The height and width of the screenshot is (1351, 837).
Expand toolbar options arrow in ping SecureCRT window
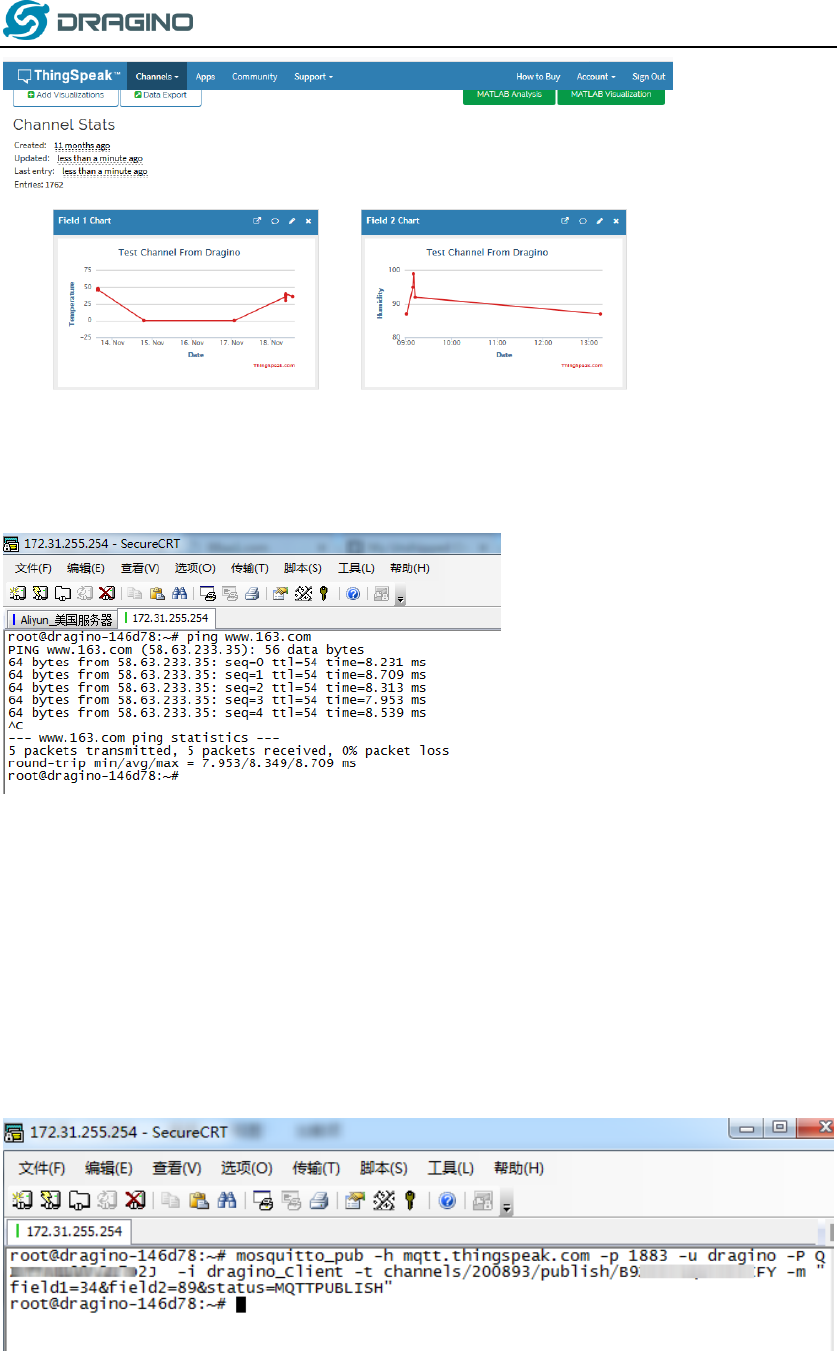click(400, 598)
